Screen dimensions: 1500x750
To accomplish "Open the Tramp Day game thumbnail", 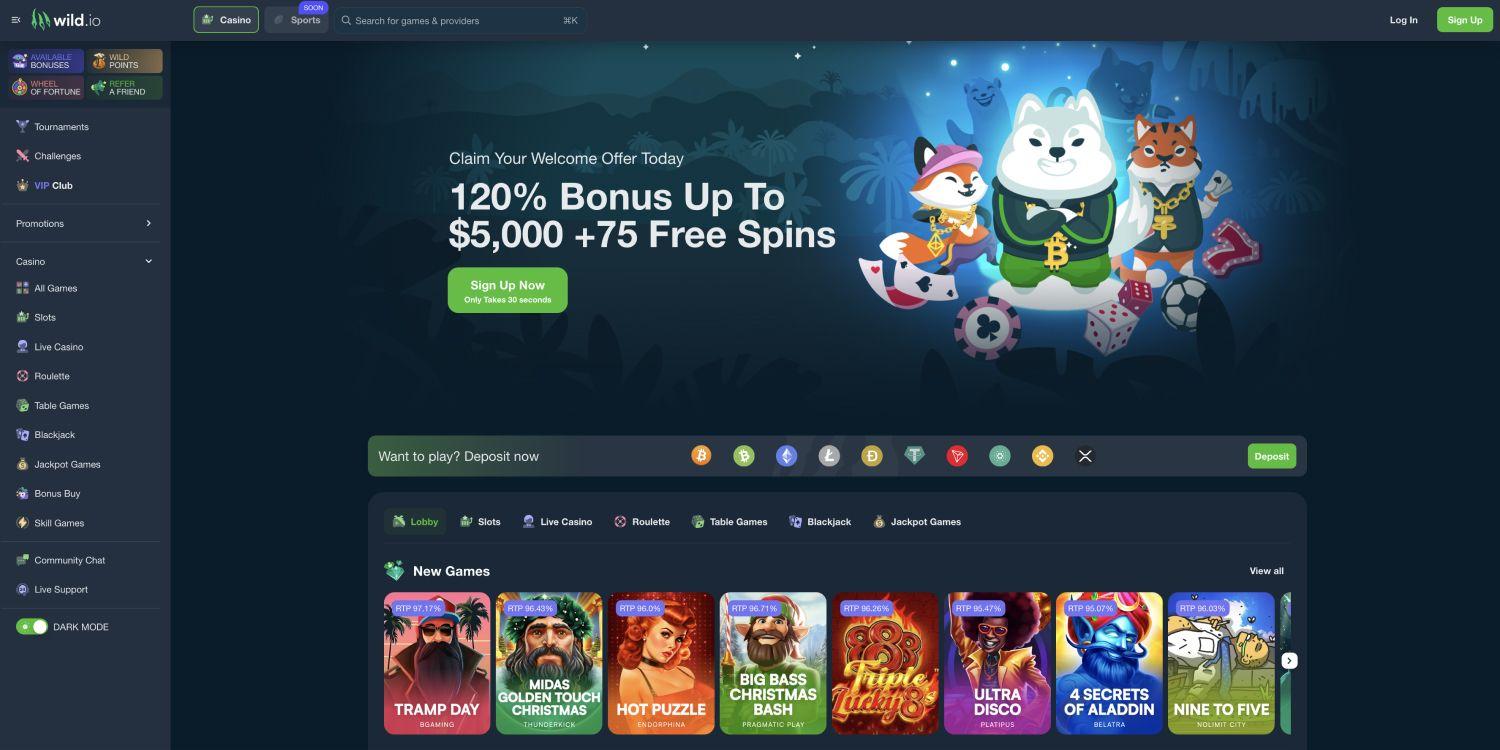I will (x=437, y=663).
